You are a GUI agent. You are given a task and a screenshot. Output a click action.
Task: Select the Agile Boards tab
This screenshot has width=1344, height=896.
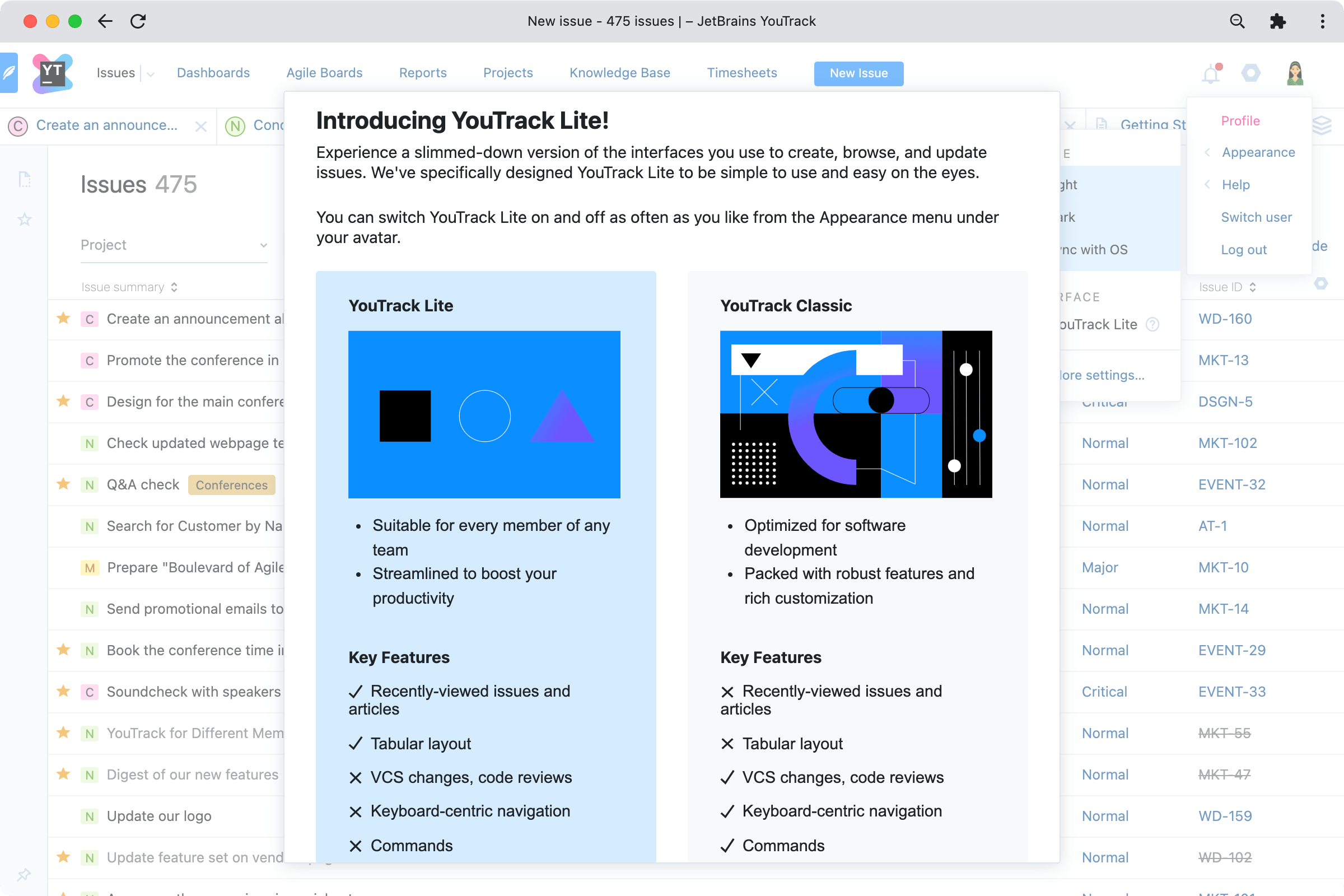(x=324, y=72)
